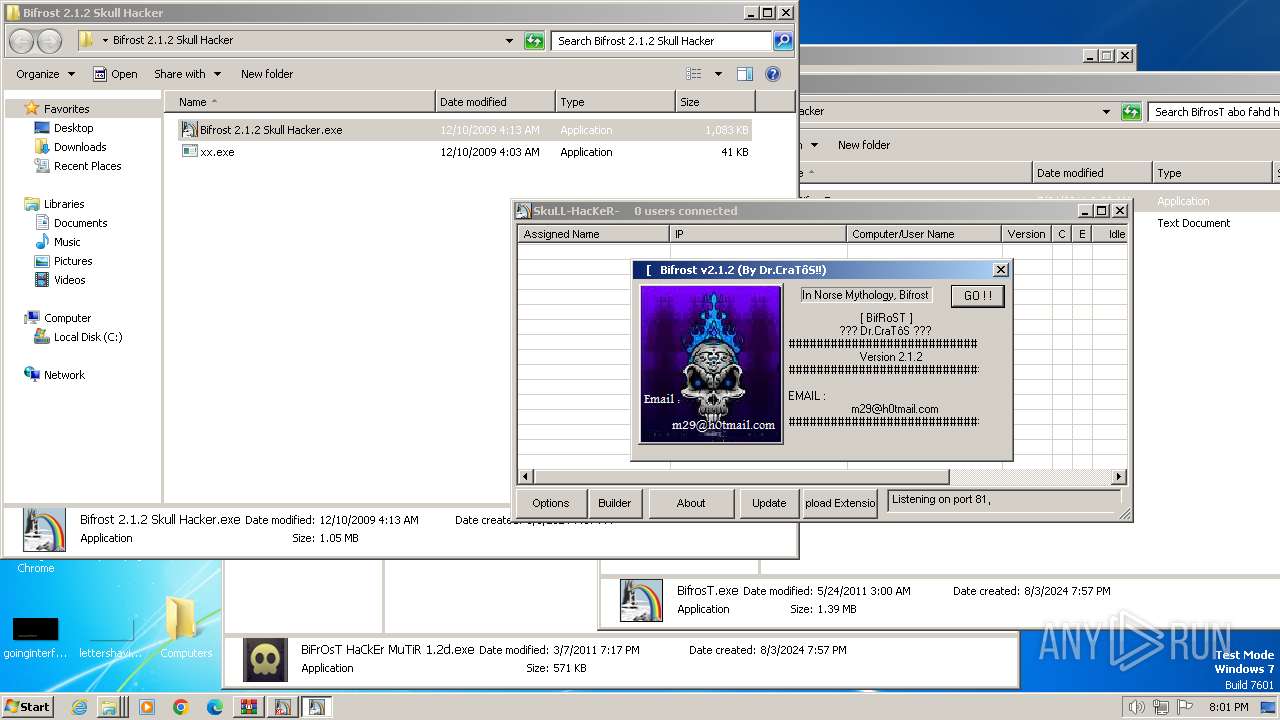Click Text Document entry in background Explorer
The image size is (1280, 720).
tap(1193, 223)
